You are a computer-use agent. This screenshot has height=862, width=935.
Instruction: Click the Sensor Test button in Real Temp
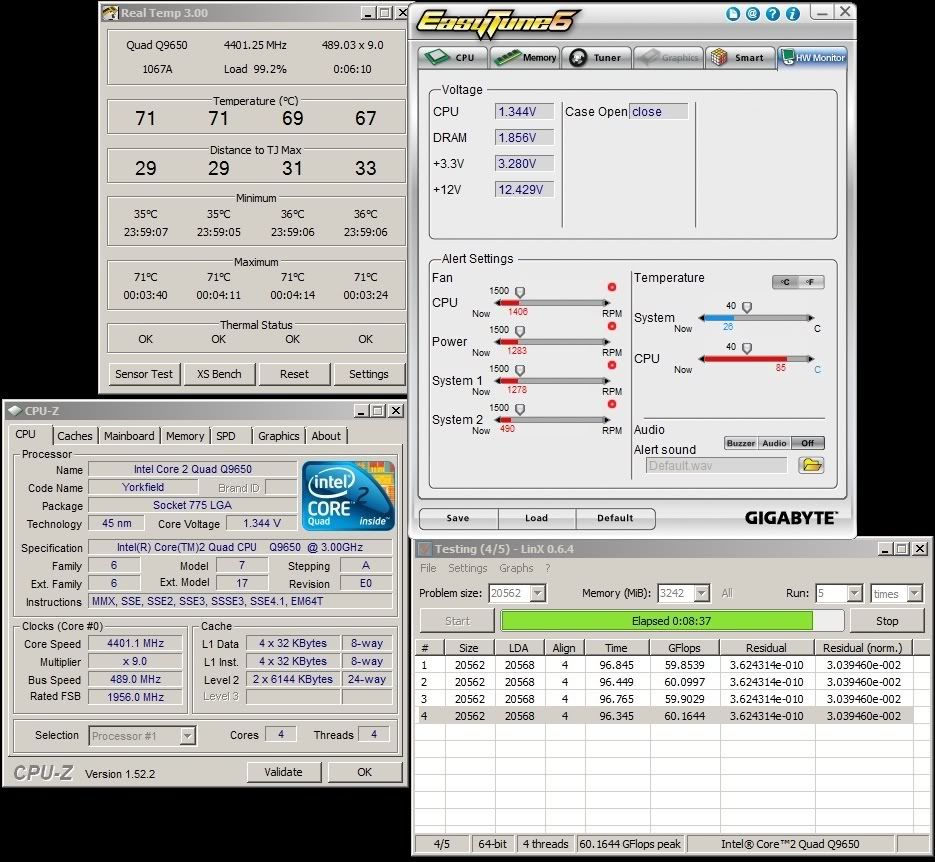(x=144, y=374)
